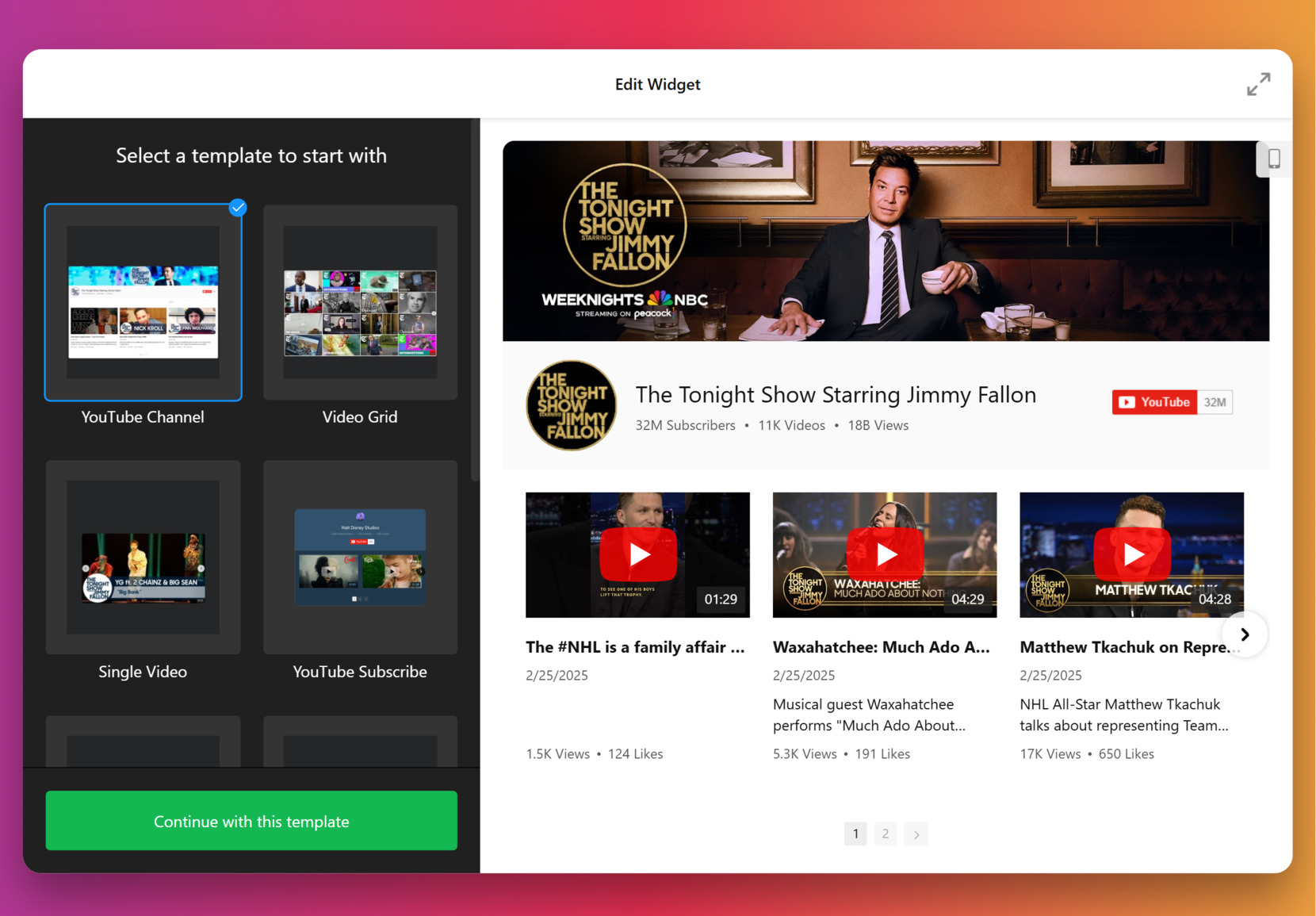Click the YouTube Subscribe template thumbnail
Viewport: 1316px width, 916px height.
click(360, 557)
